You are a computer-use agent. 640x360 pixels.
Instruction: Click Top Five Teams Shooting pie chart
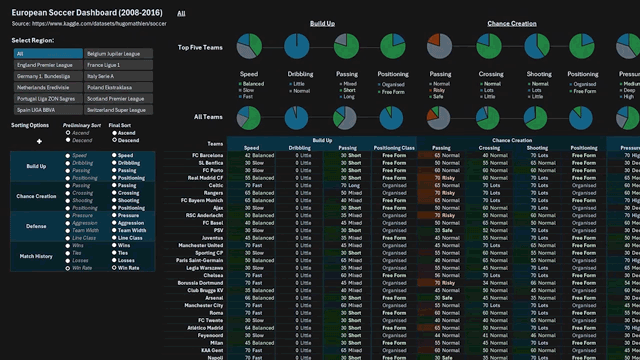tap(537, 46)
